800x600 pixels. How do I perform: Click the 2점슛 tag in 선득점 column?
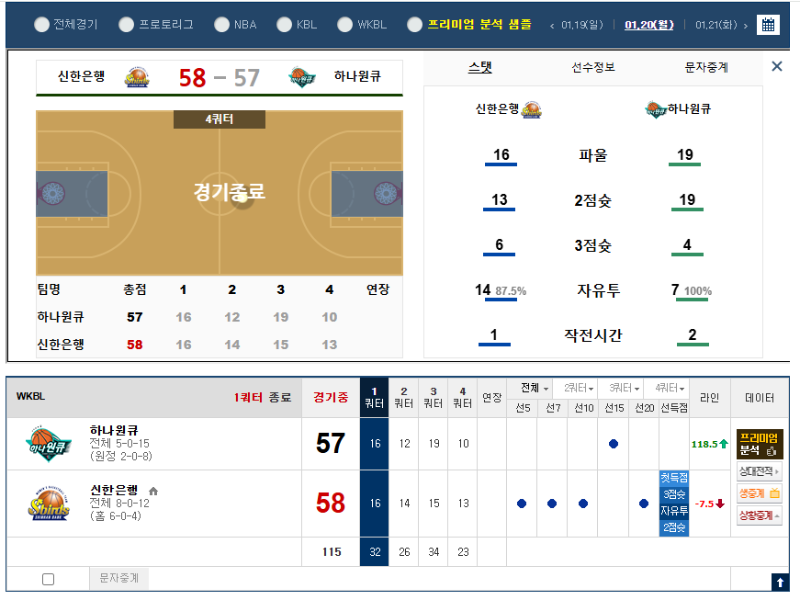click(x=674, y=528)
